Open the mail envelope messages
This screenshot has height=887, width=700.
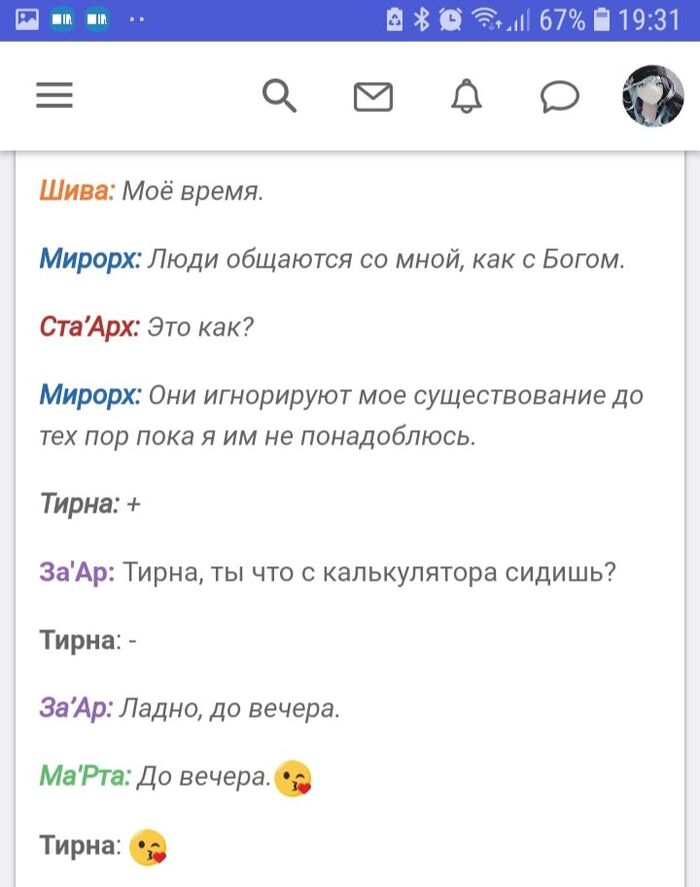373,97
